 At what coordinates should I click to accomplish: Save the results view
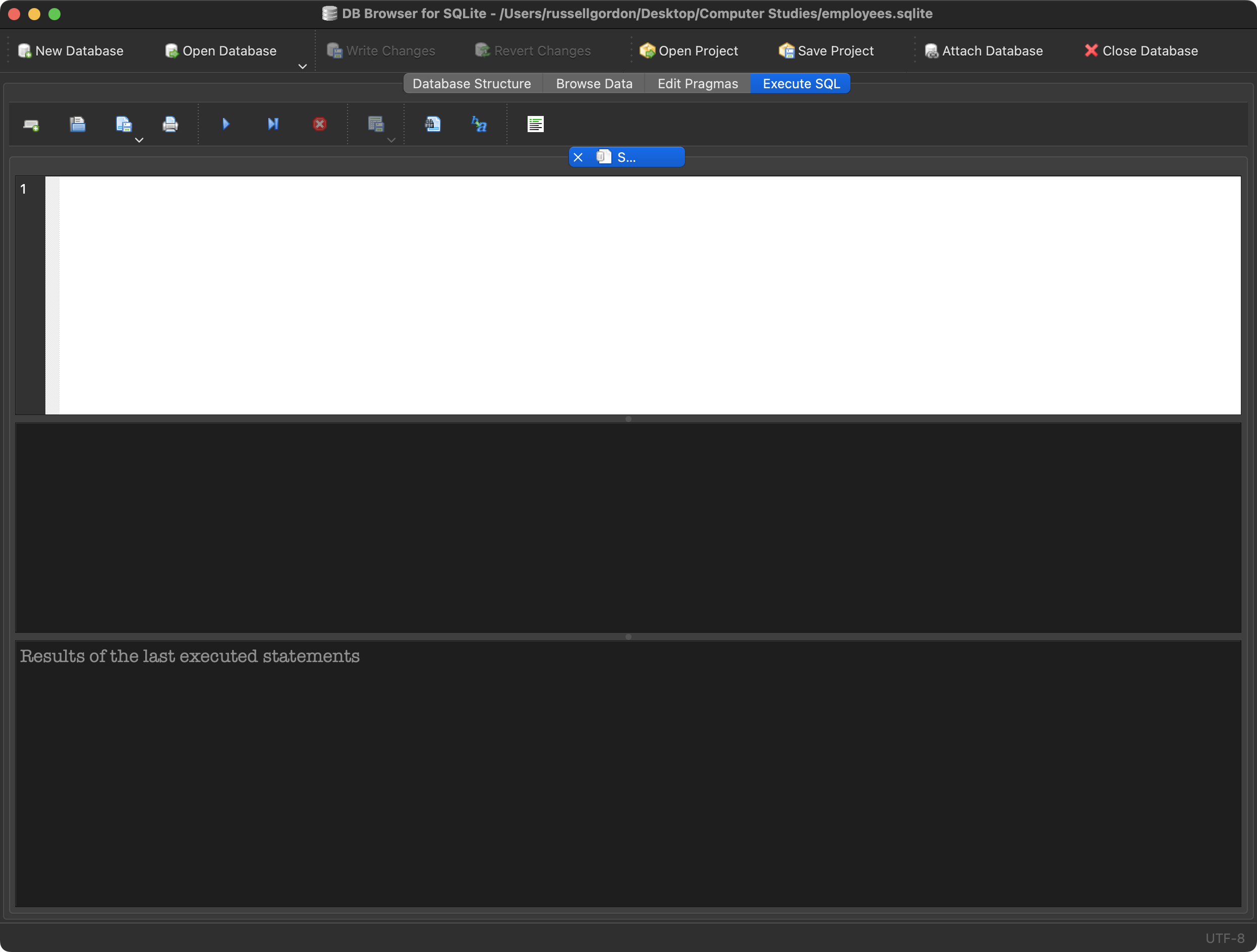(x=376, y=124)
